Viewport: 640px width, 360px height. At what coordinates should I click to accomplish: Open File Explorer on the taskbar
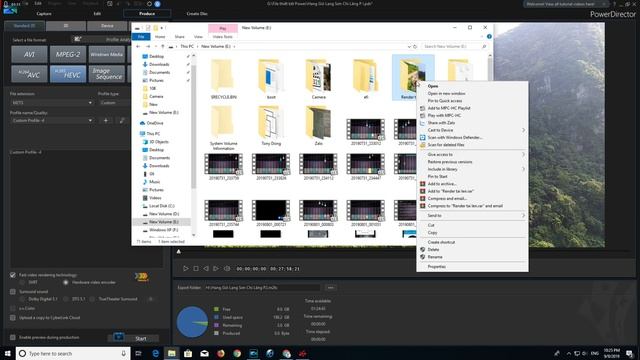click(x=172, y=353)
